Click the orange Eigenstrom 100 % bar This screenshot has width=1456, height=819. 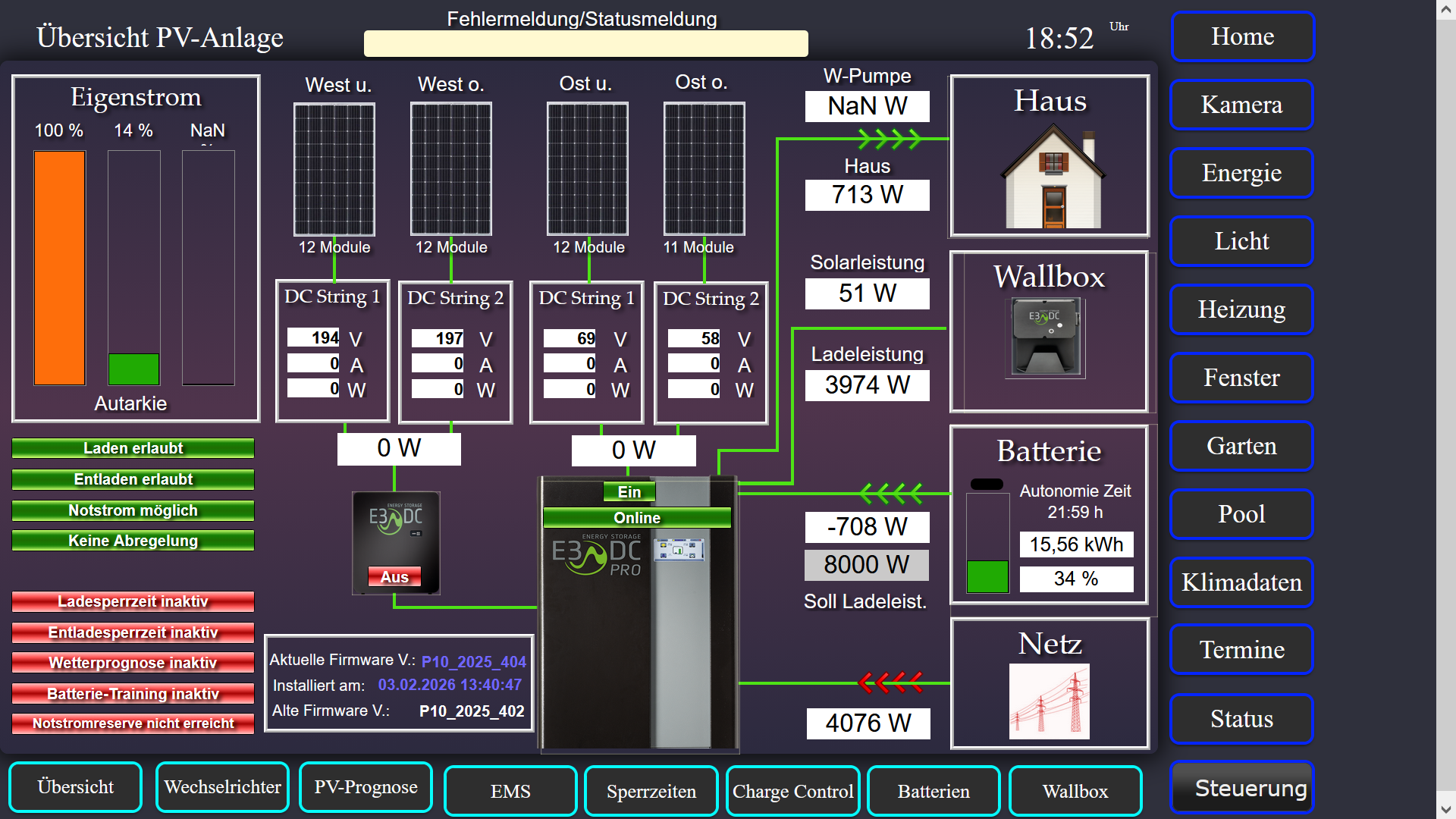click(x=60, y=268)
